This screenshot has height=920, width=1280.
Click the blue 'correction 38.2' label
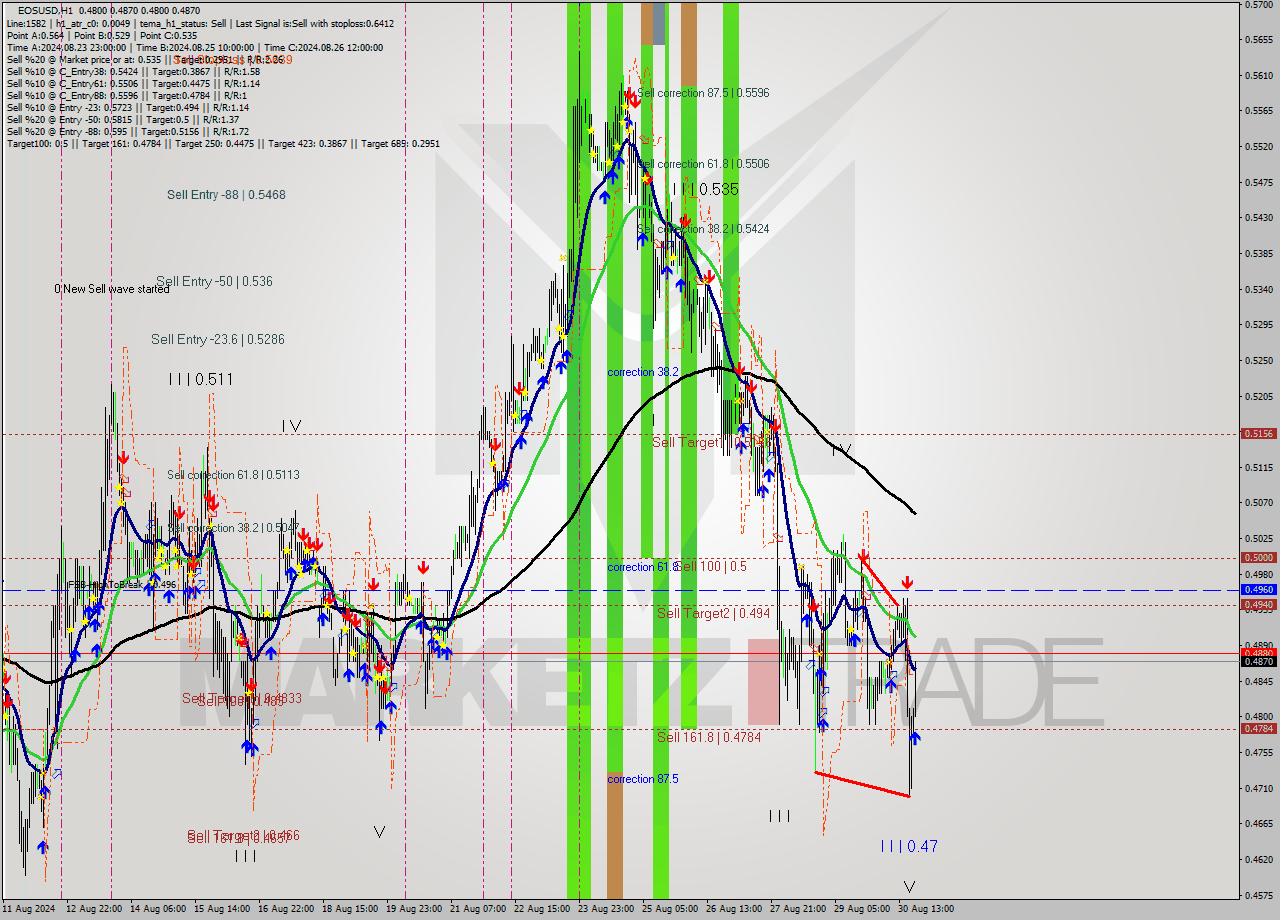point(643,372)
